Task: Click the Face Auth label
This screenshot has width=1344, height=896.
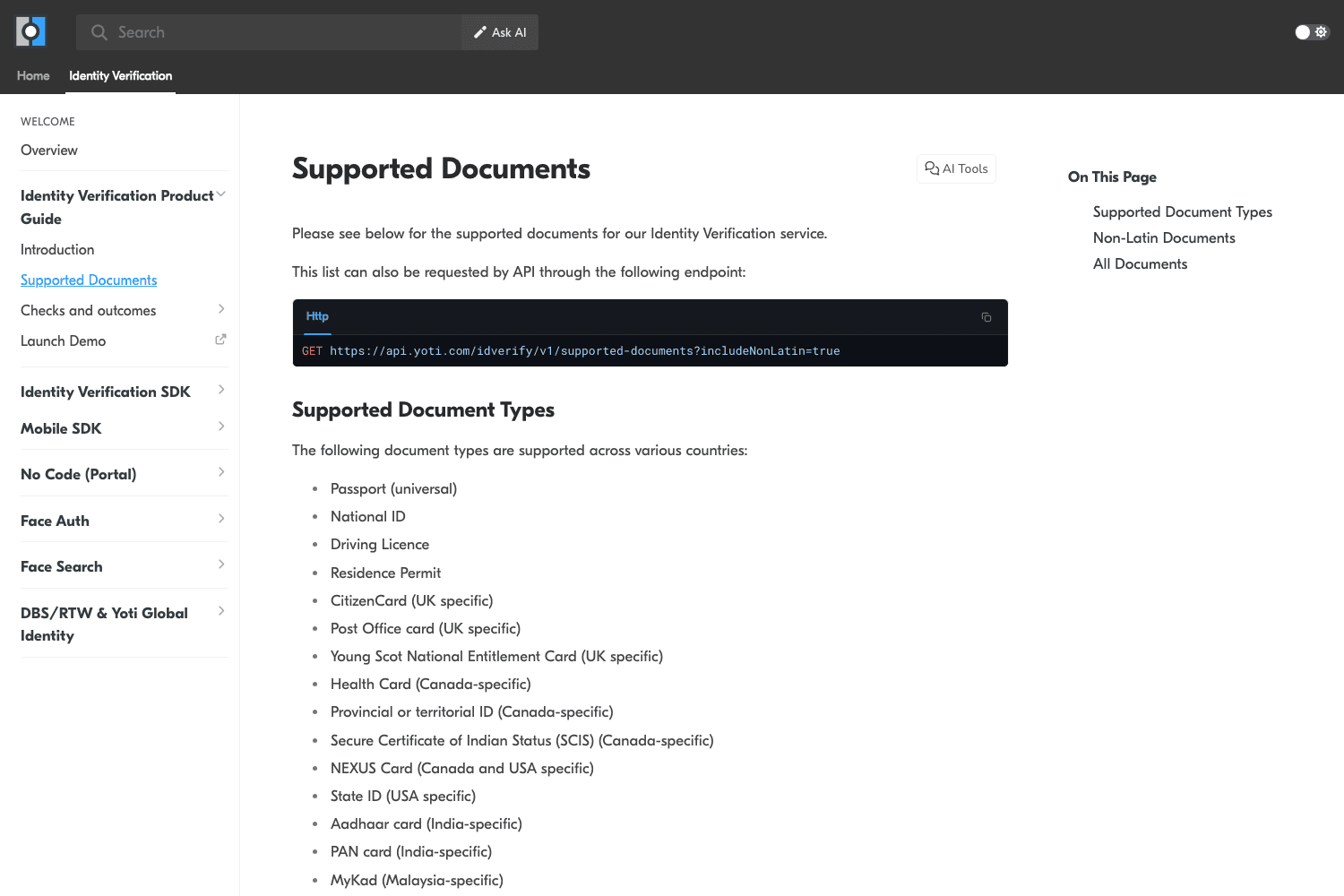Action: click(55, 521)
